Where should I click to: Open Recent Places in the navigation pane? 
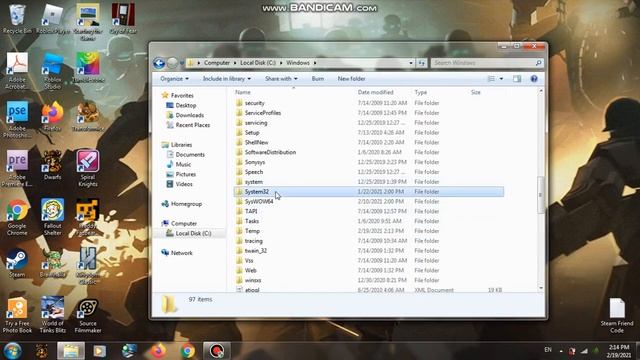[x=188, y=125]
